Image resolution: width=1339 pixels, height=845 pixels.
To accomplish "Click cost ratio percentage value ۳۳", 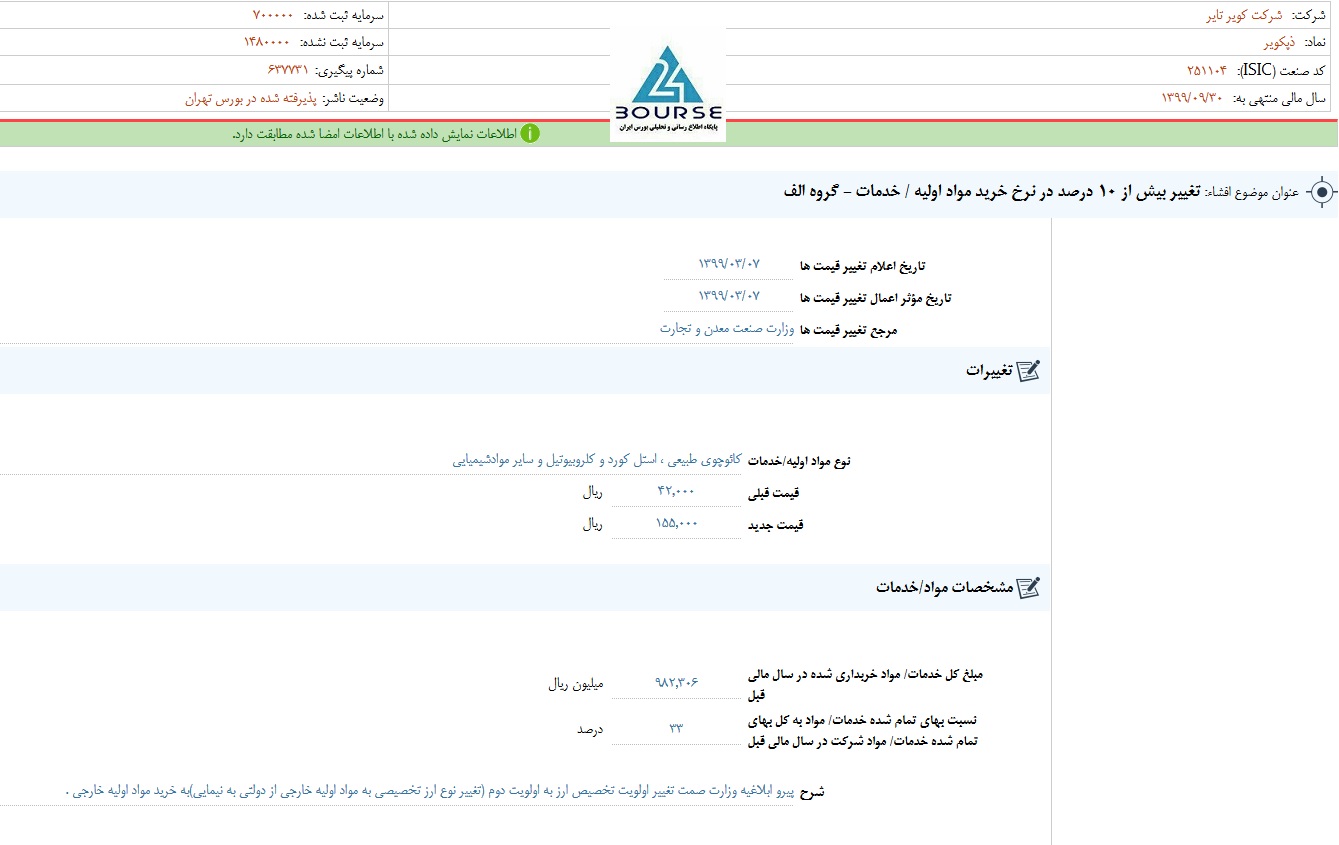I will 676,728.
